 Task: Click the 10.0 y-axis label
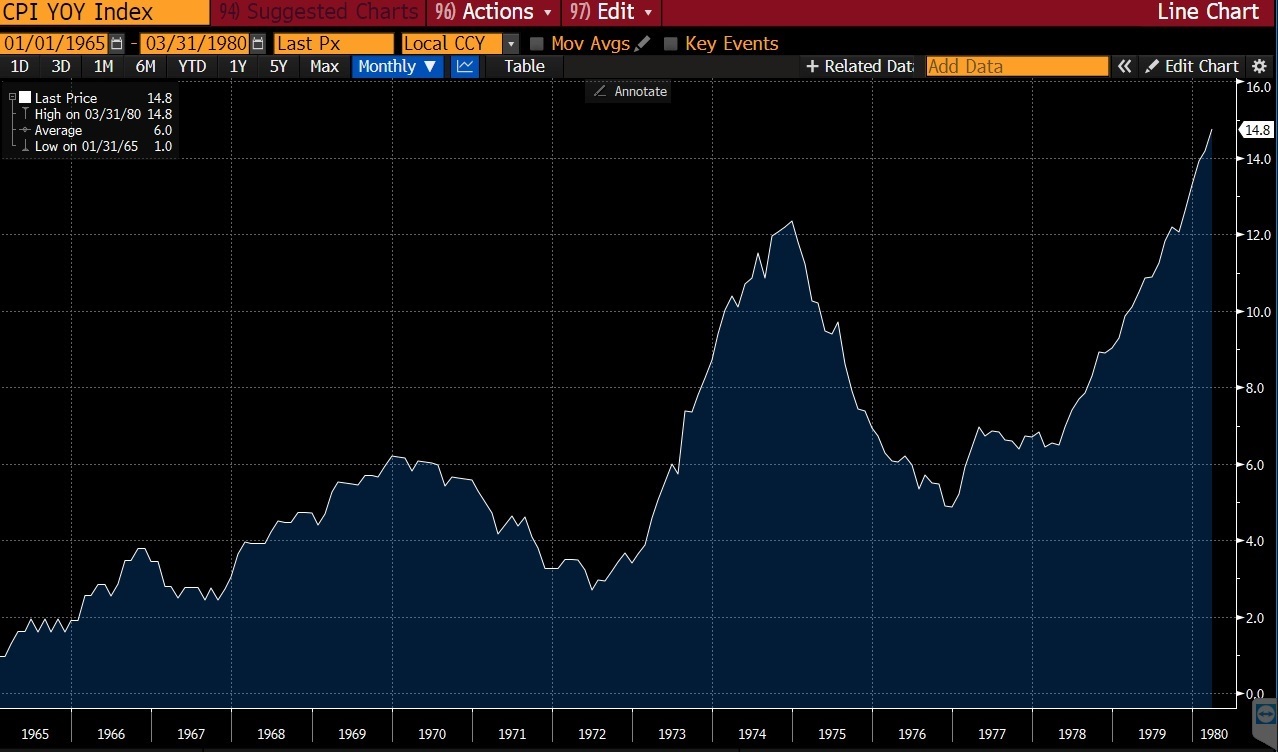click(1258, 312)
